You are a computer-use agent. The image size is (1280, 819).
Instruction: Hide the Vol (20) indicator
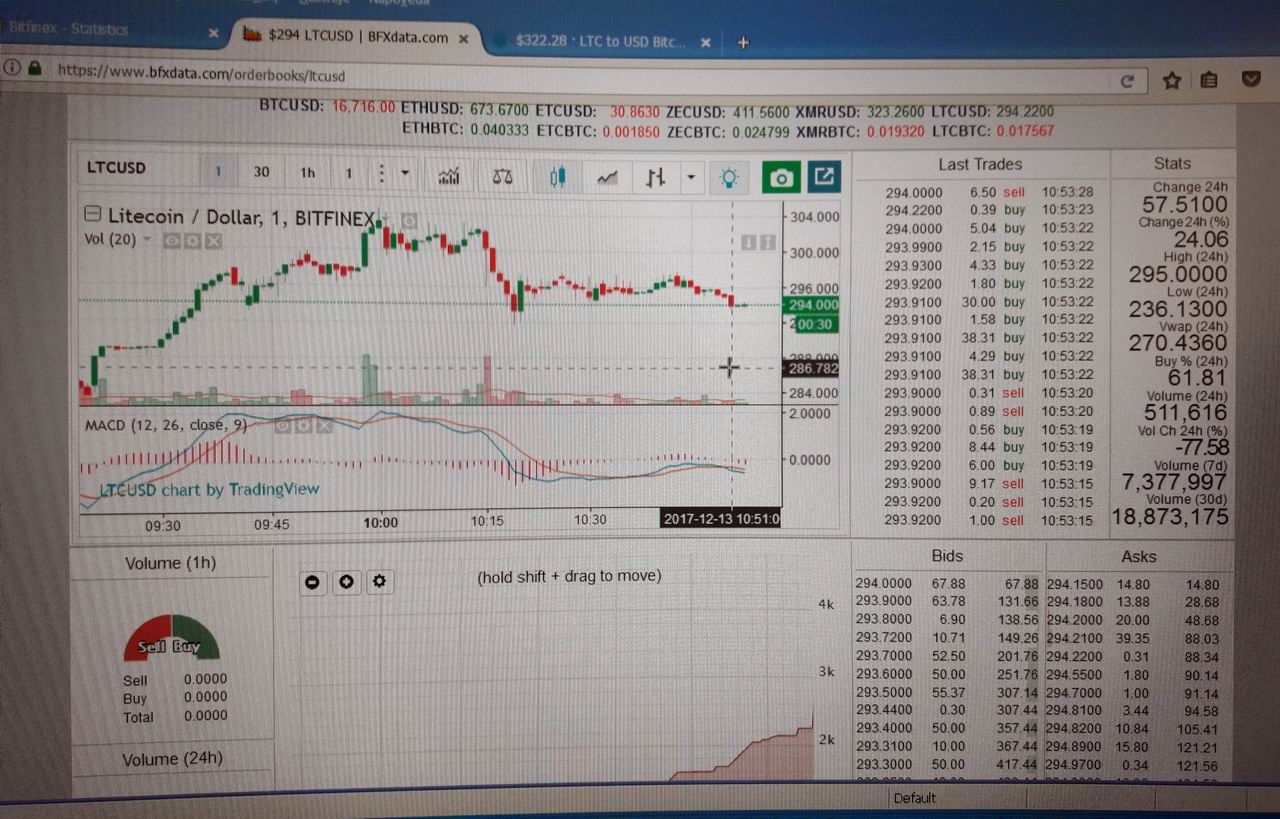[x=173, y=240]
